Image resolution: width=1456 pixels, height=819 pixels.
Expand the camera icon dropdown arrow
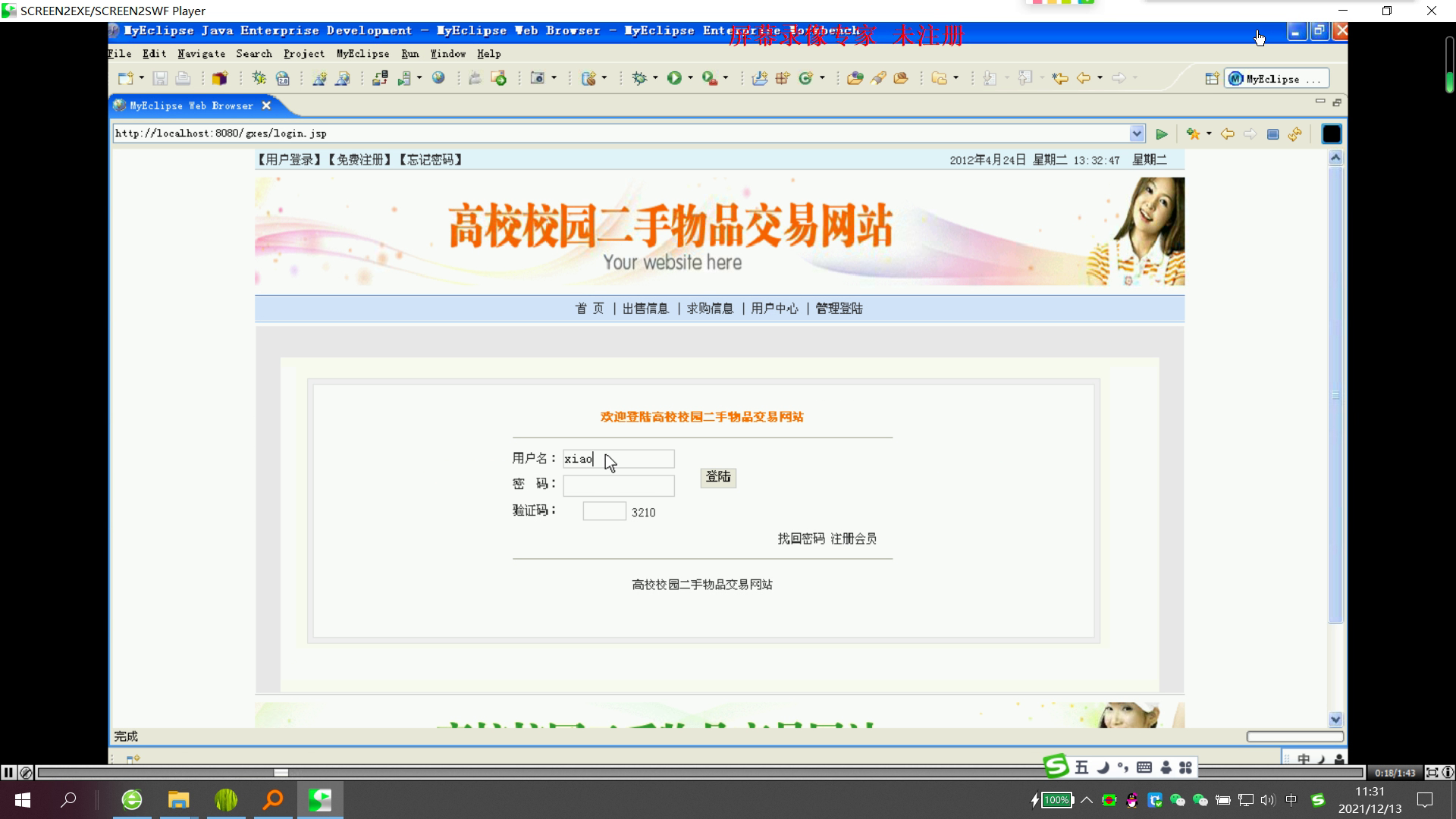pyautogui.click(x=554, y=78)
